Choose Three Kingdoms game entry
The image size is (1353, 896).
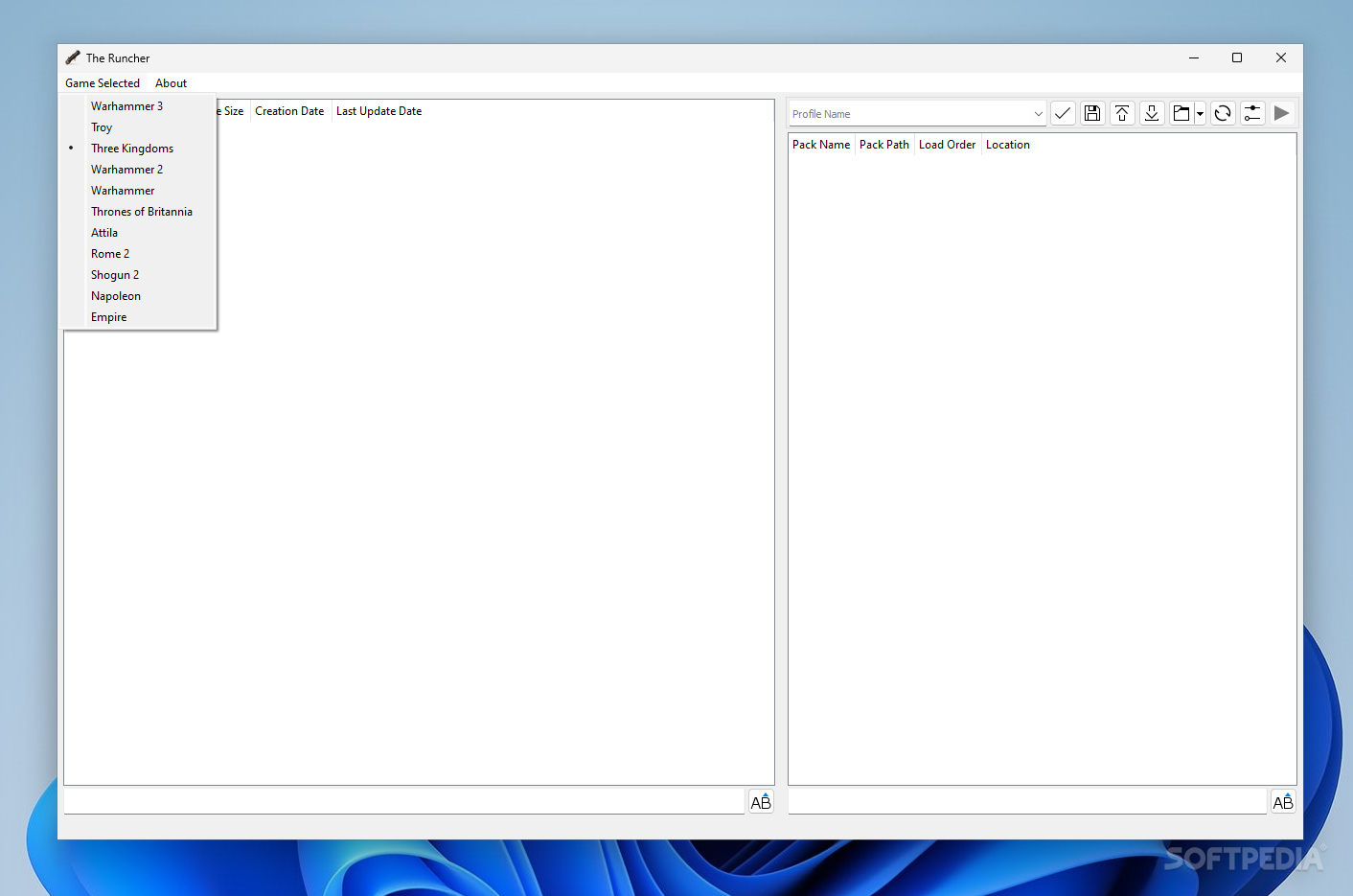coord(140,149)
